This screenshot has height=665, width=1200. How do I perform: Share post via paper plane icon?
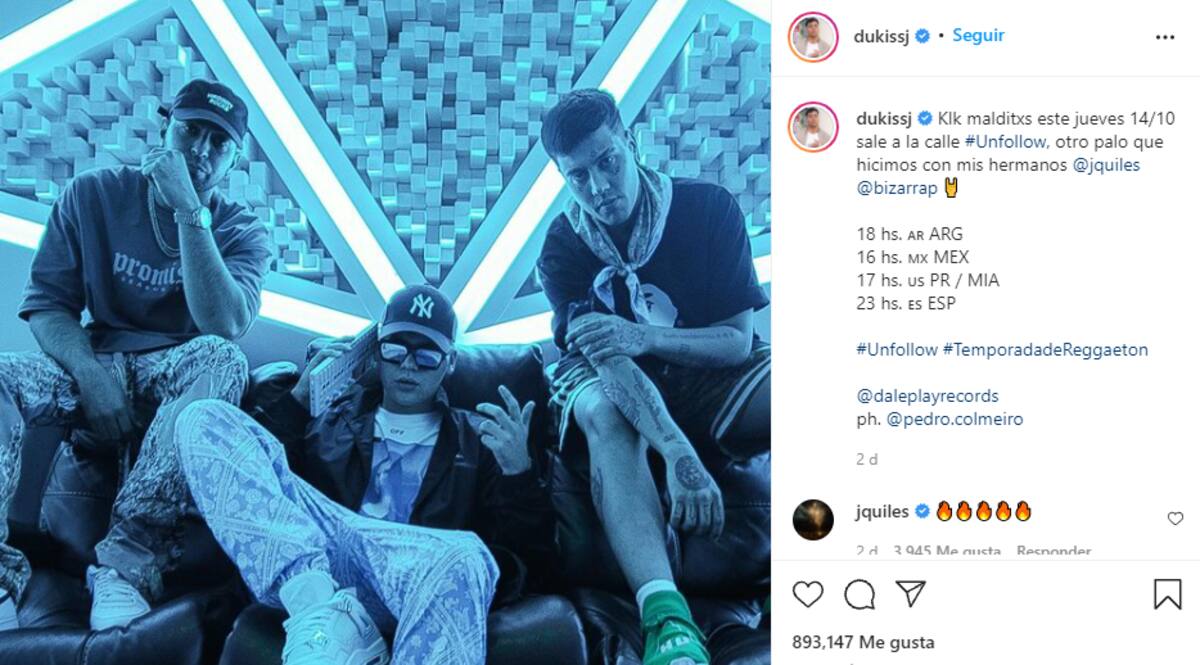[910, 594]
